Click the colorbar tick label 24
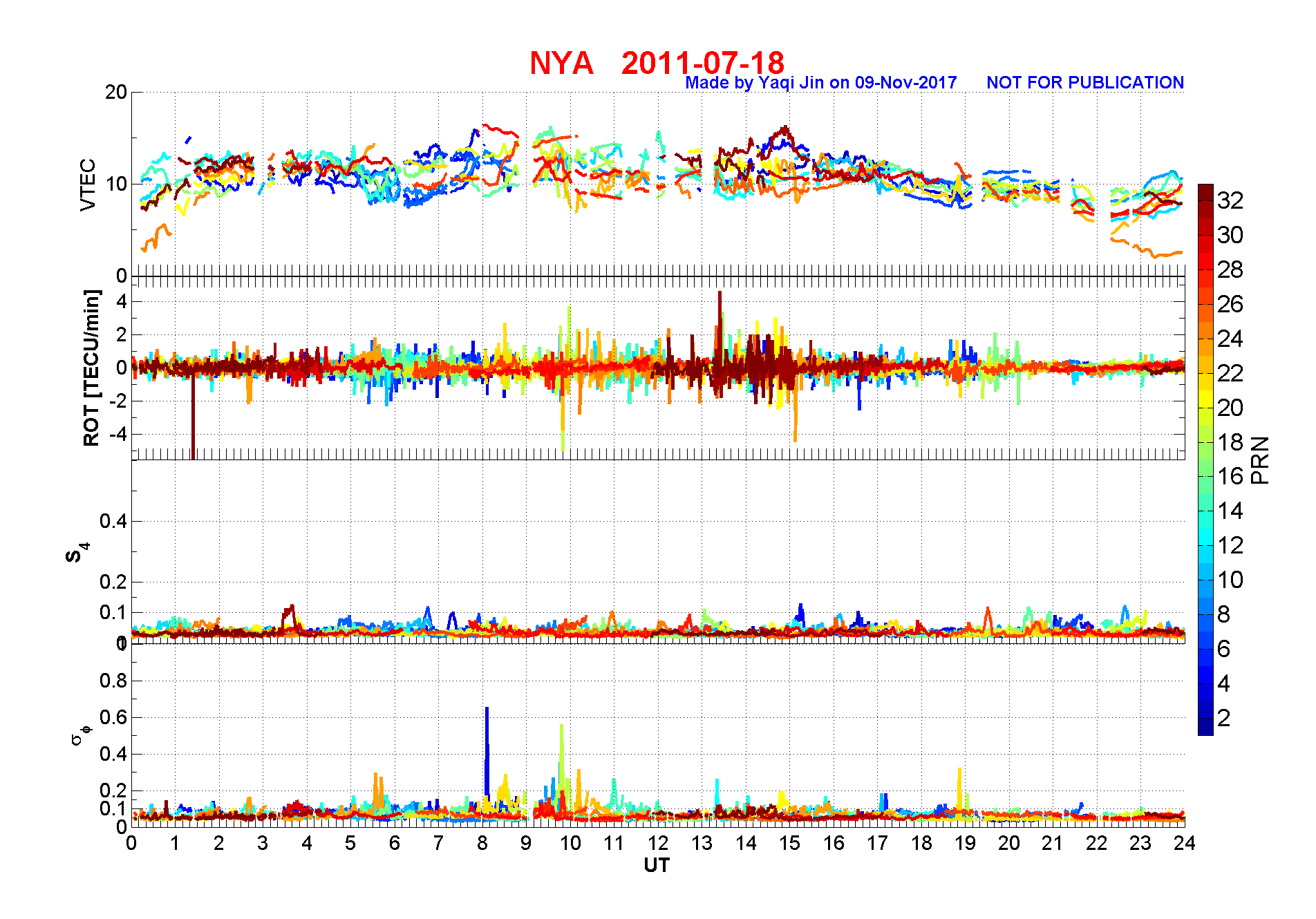 (1230, 339)
